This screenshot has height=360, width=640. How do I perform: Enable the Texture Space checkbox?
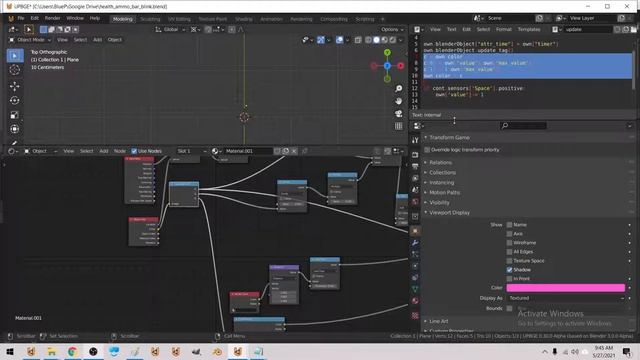click(509, 261)
